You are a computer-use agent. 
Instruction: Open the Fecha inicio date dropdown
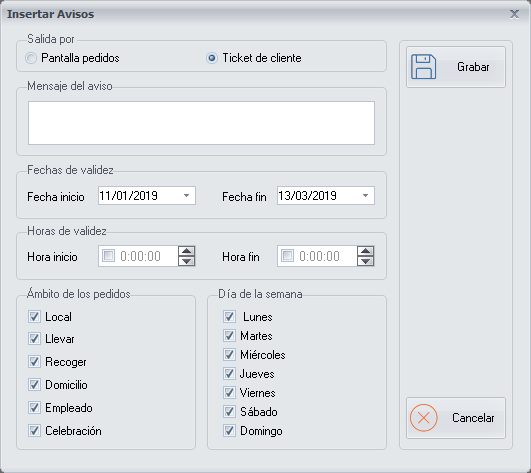(186, 196)
